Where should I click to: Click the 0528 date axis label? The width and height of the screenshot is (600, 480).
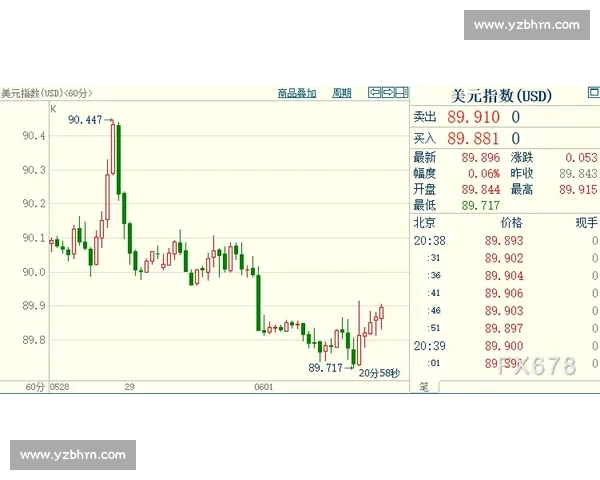pos(60,387)
